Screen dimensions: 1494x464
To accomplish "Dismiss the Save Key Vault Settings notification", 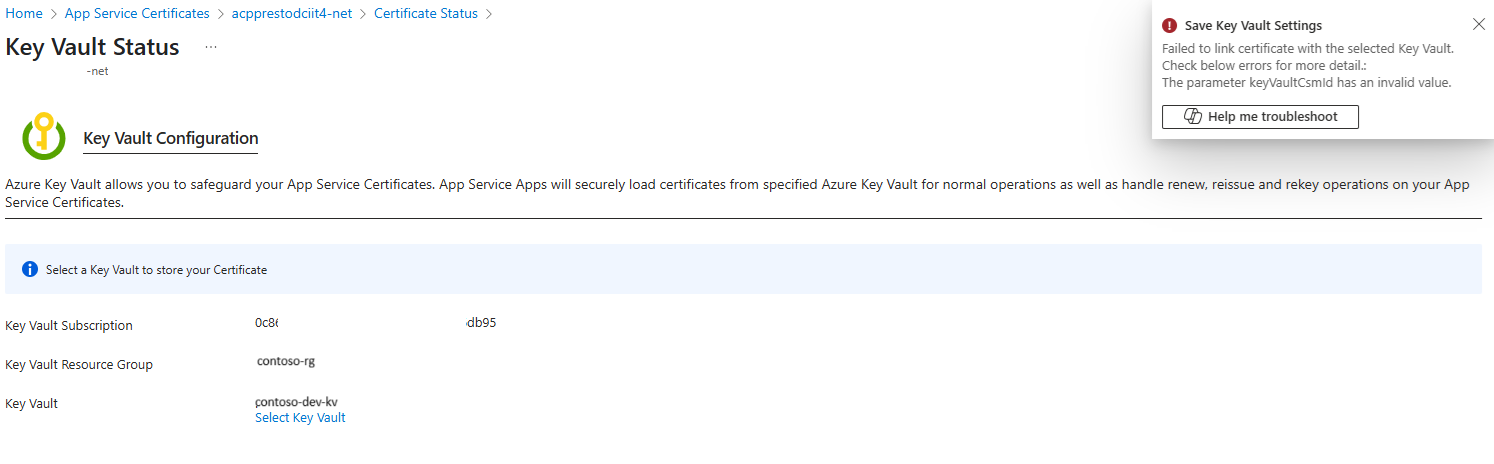I will tap(1479, 24).
